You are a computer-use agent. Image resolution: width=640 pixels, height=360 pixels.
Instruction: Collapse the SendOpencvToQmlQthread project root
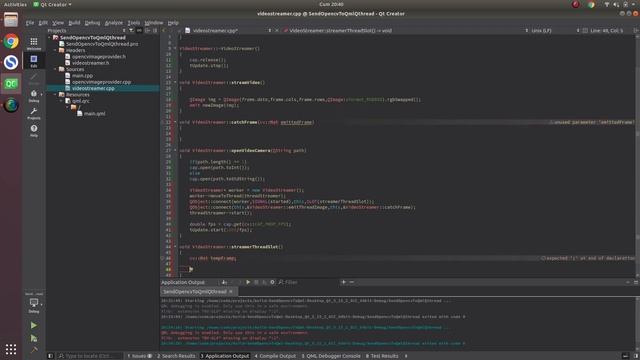(49, 38)
